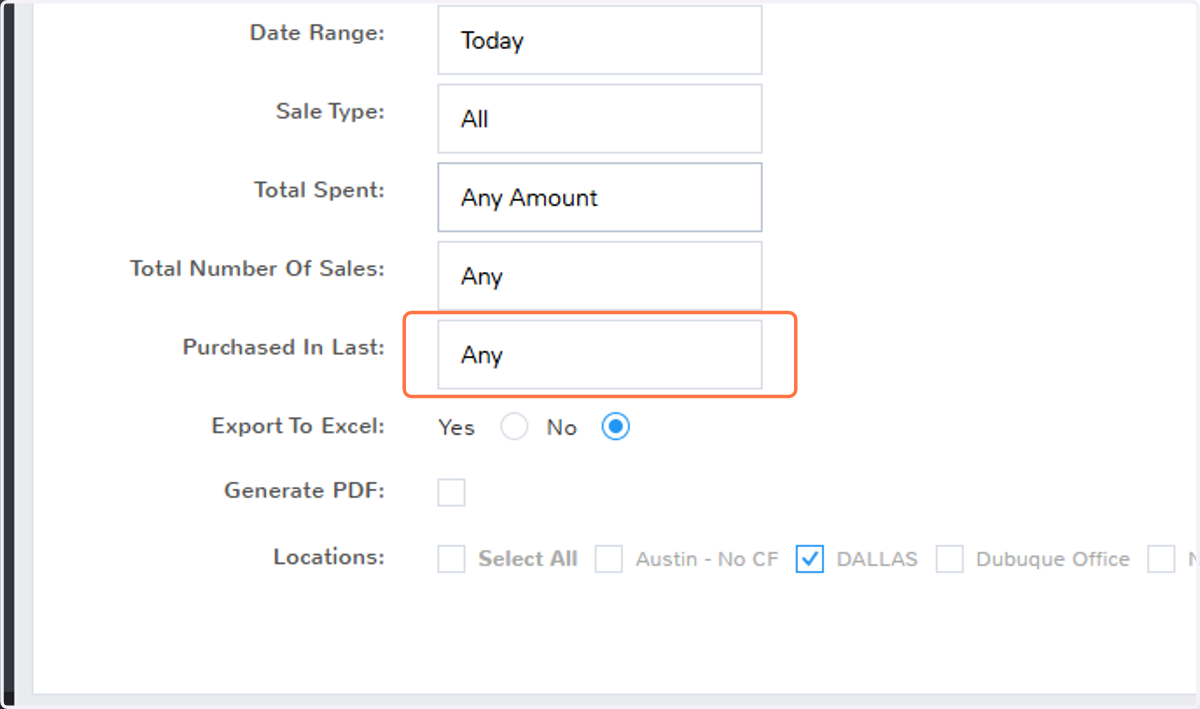
Task: Click the Austin - No CF label text
Action: 707,559
